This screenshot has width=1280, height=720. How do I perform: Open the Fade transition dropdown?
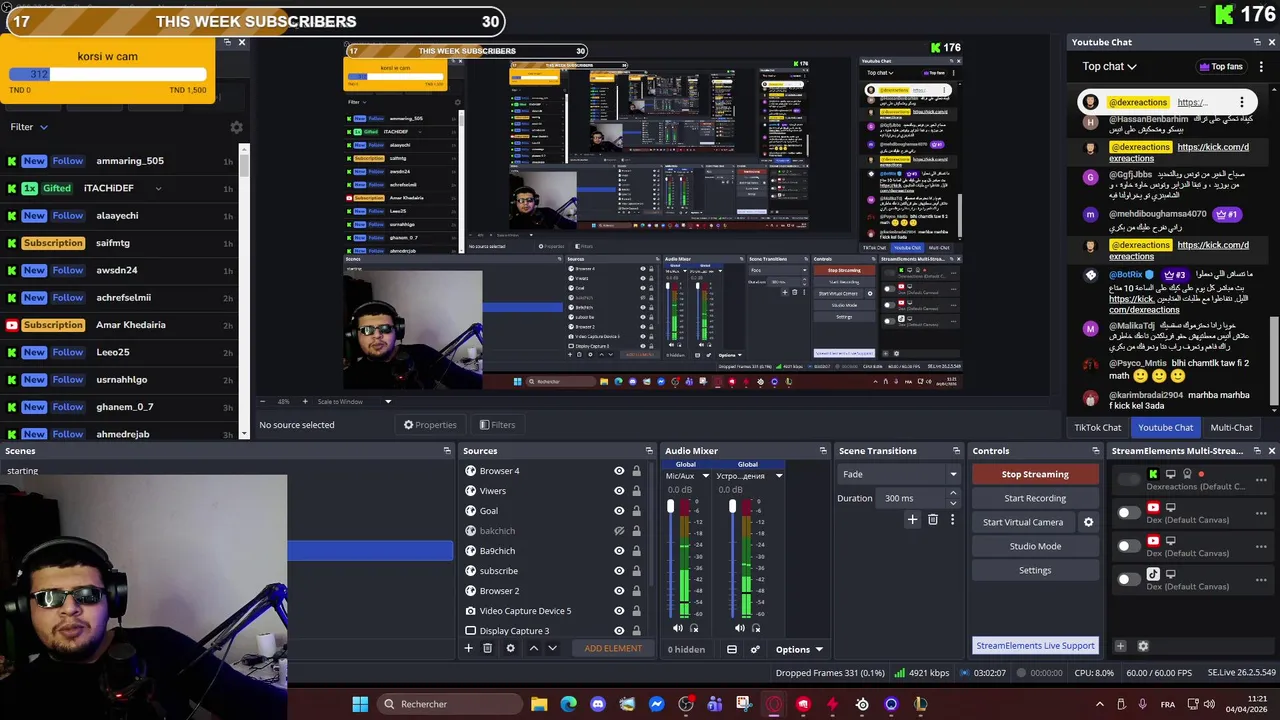(899, 474)
